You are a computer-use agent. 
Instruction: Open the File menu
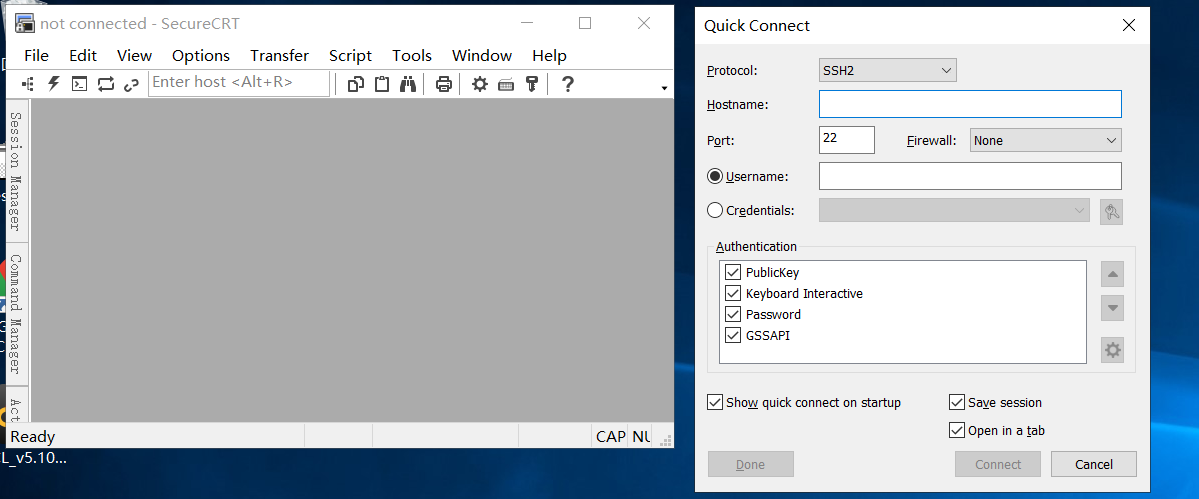[x=36, y=56]
